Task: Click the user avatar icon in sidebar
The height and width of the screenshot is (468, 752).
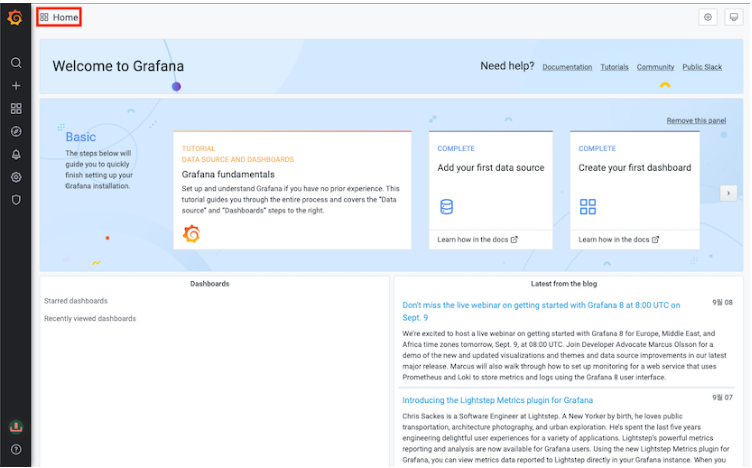Action: click(x=16, y=426)
